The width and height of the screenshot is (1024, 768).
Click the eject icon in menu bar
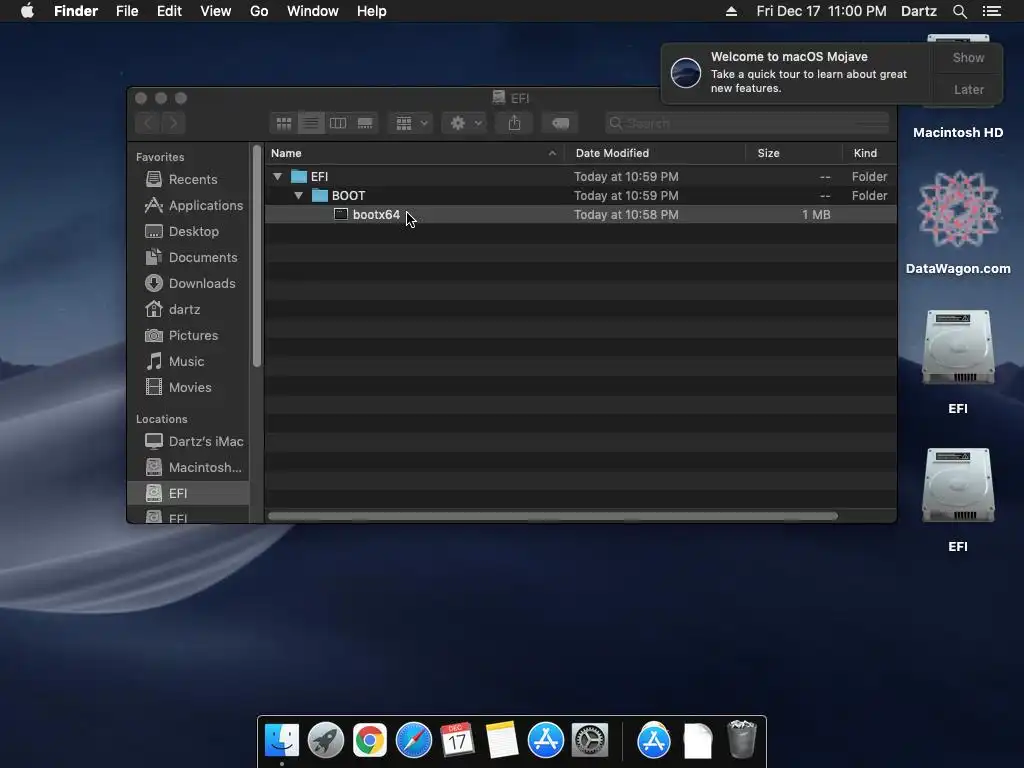[731, 11]
